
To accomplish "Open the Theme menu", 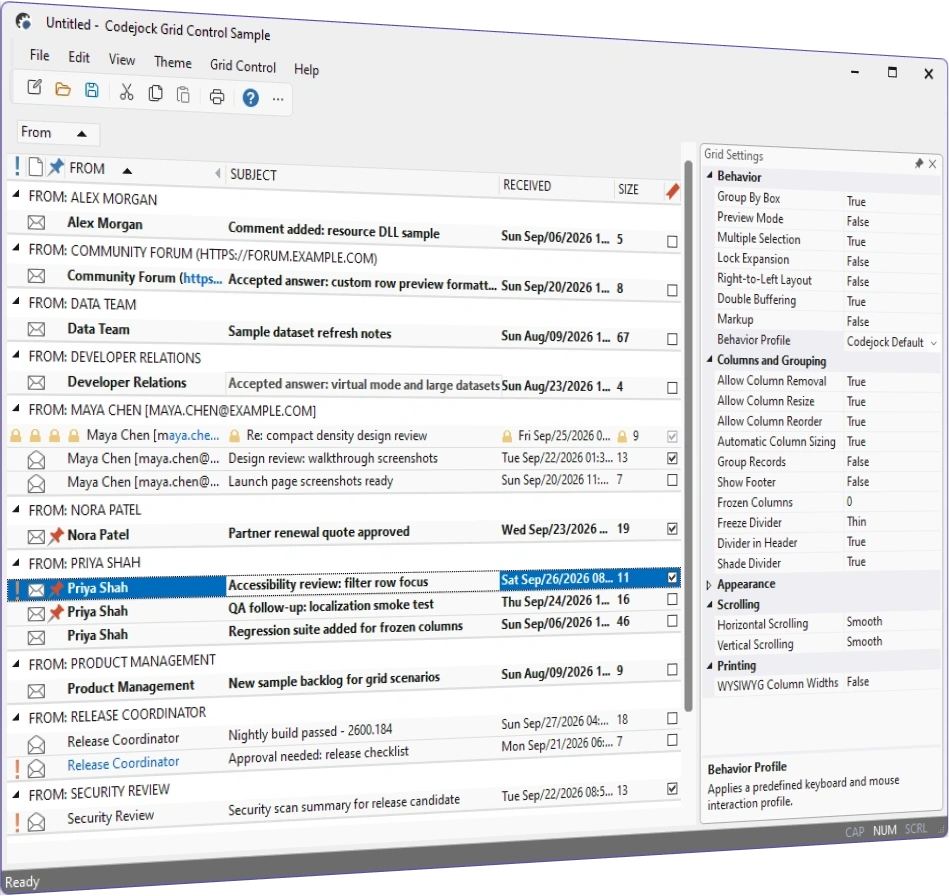I will point(172,62).
